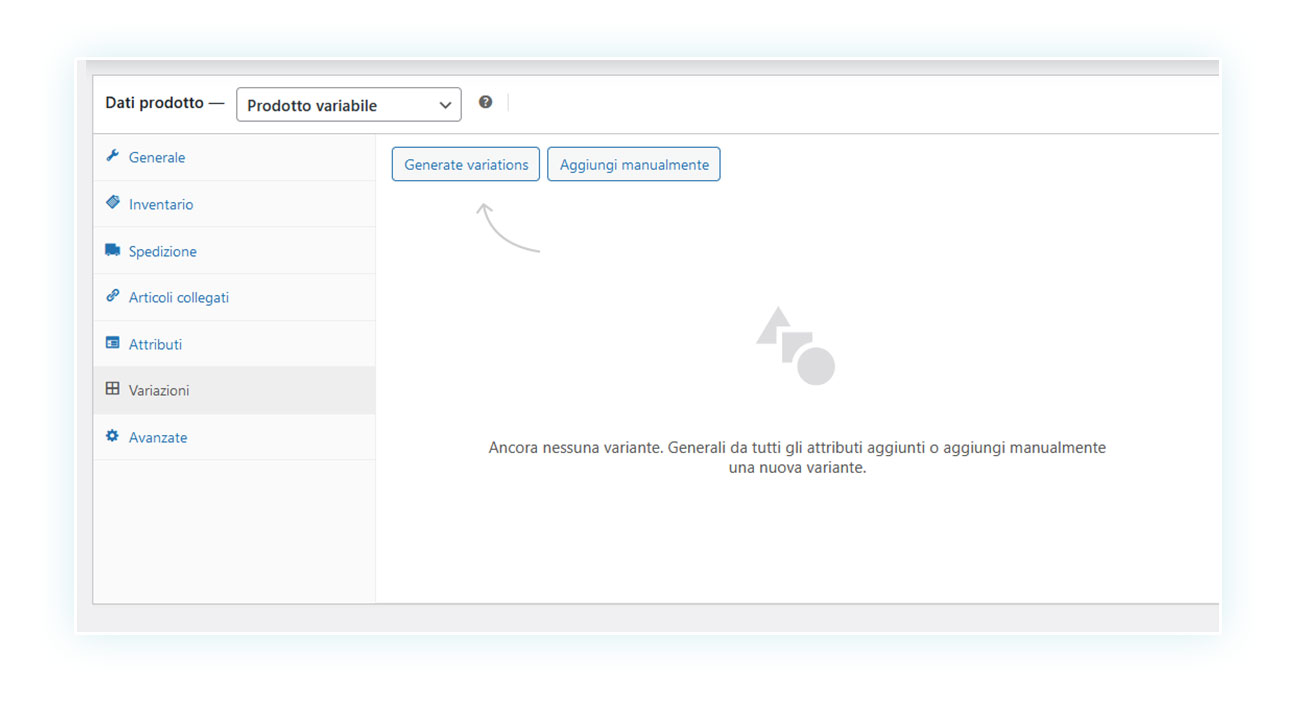The height and width of the screenshot is (719, 1300).
Task: Click the 'Ancora nessuna variante' message text
Action: pos(797,458)
